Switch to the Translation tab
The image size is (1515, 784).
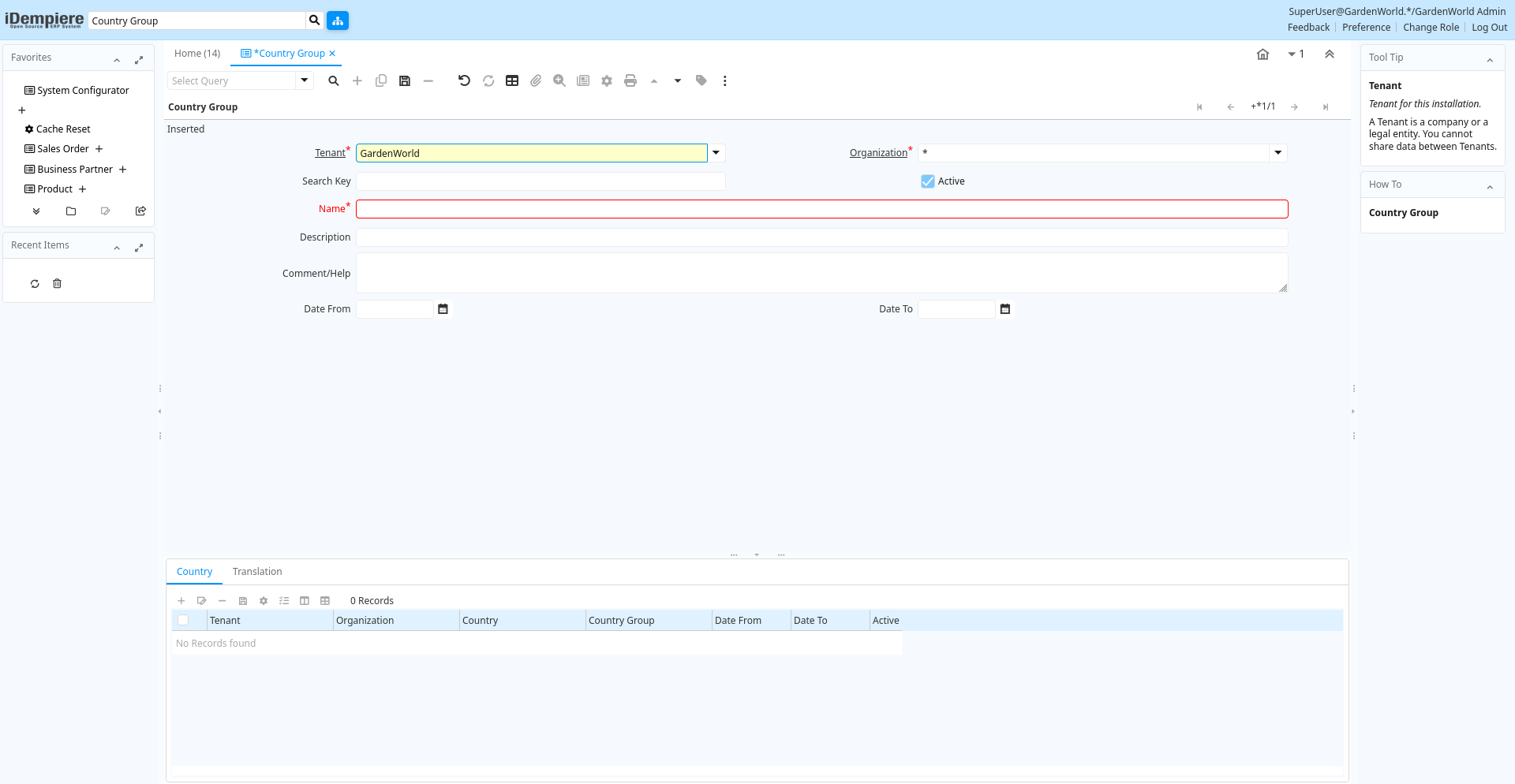coord(257,572)
